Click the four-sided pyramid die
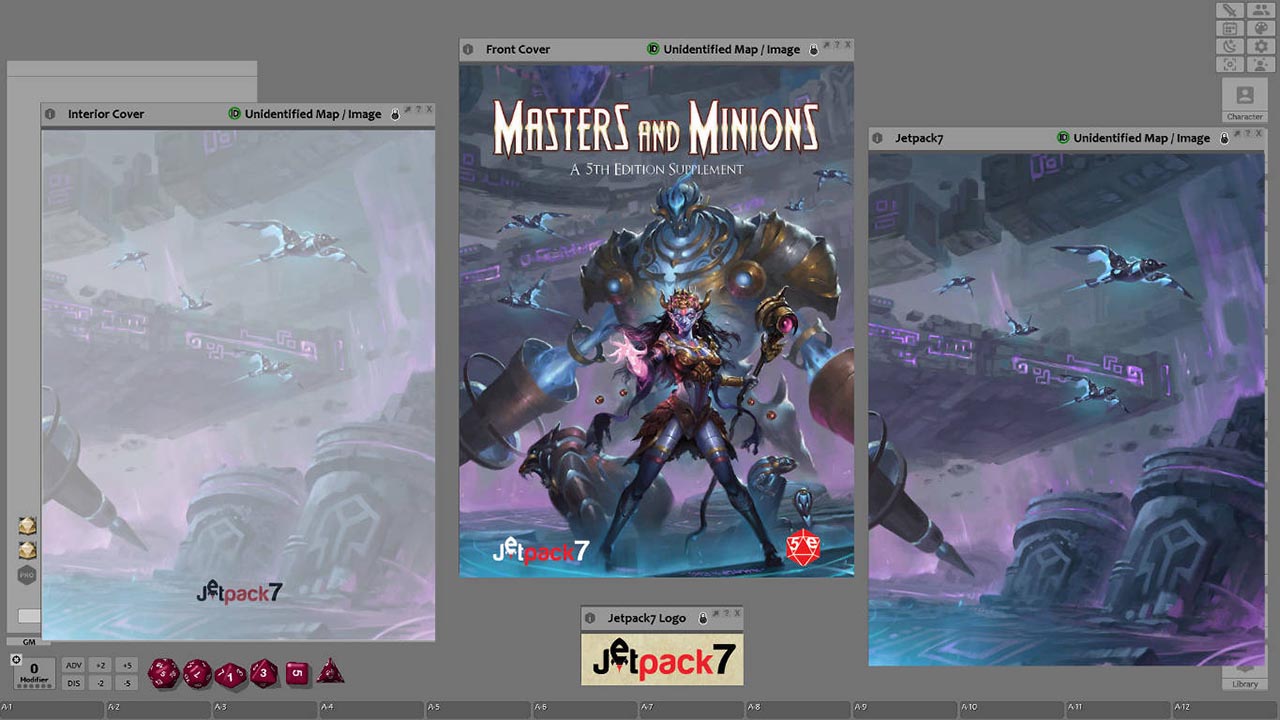1280x720 pixels. coord(330,673)
